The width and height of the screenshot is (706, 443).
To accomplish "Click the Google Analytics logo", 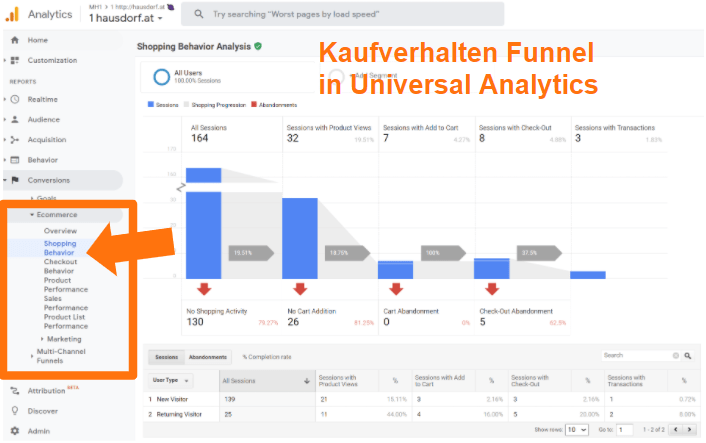I will pos(12,14).
